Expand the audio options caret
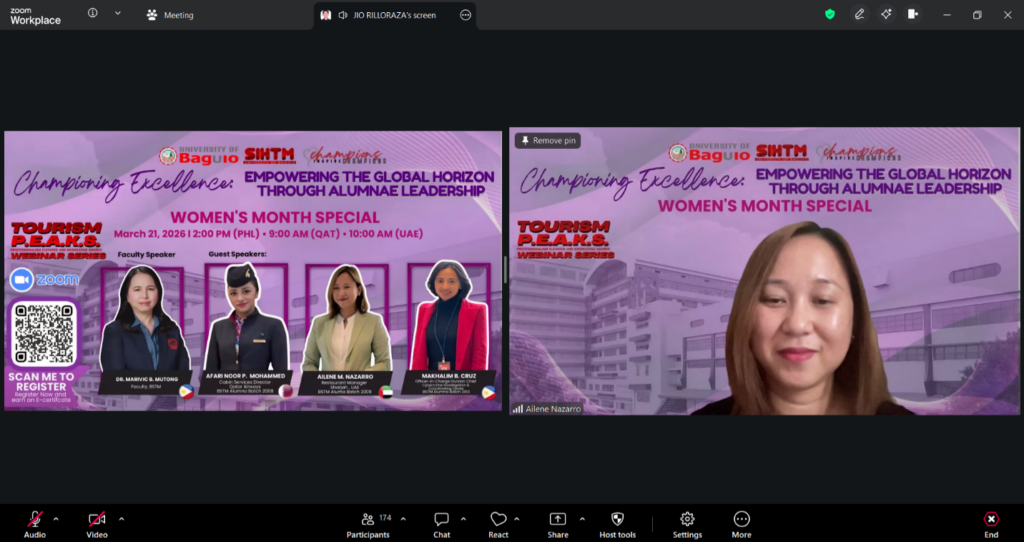Image resolution: width=1024 pixels, height=542 pixels. pos(56,519)
